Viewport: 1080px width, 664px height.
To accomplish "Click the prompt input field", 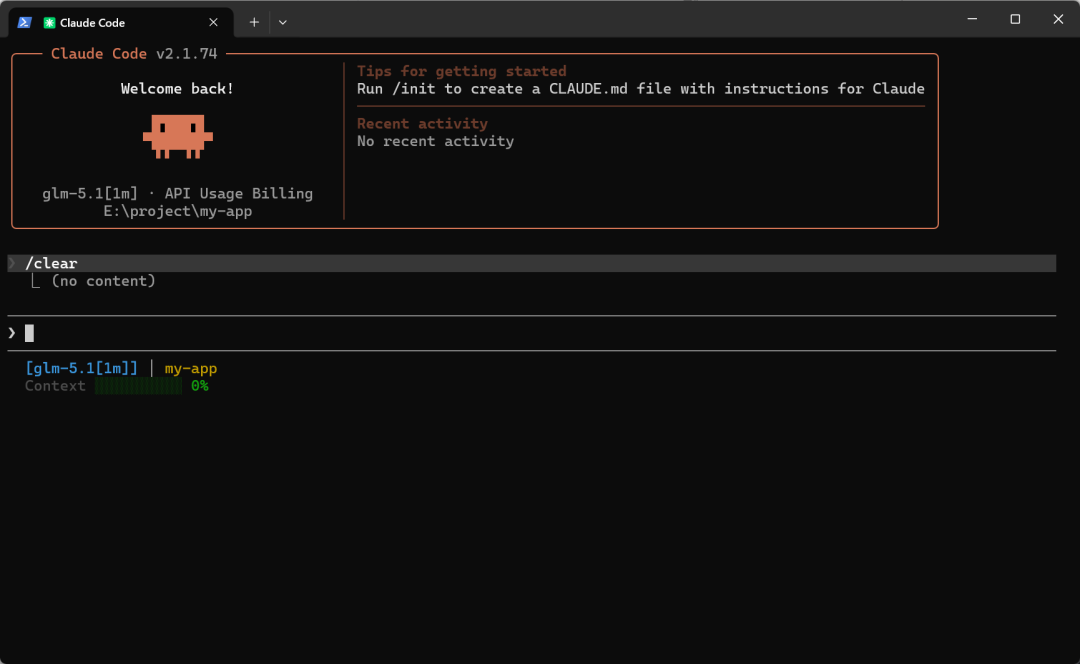I will [532, 333].
